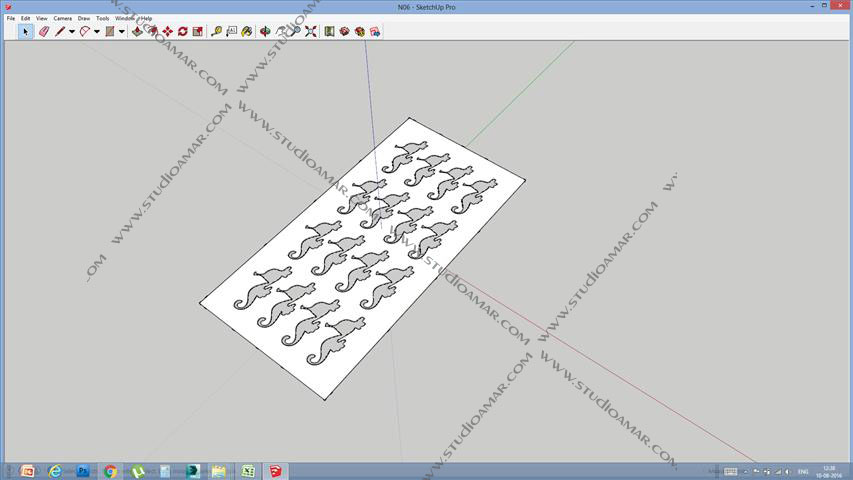Image resolution: width=853 pixels, height=480 pixels.
Task: Open the File menu
Action: 11,18
